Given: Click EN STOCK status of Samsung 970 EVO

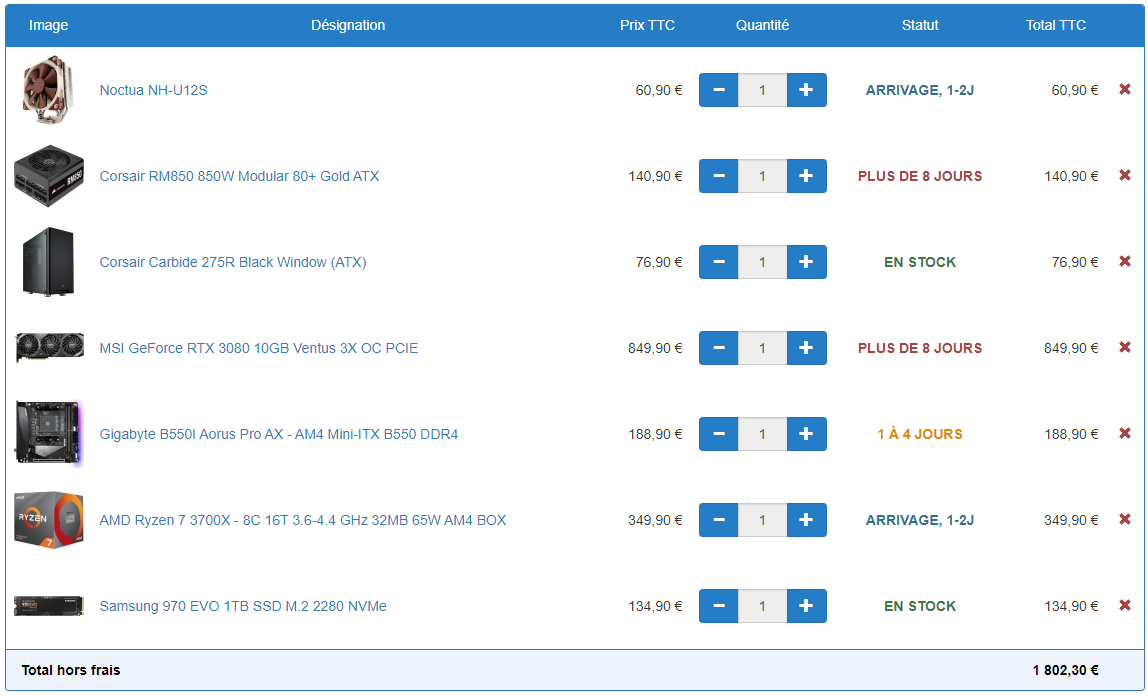Looking at the screenshot, I should (x=920, y=606).
